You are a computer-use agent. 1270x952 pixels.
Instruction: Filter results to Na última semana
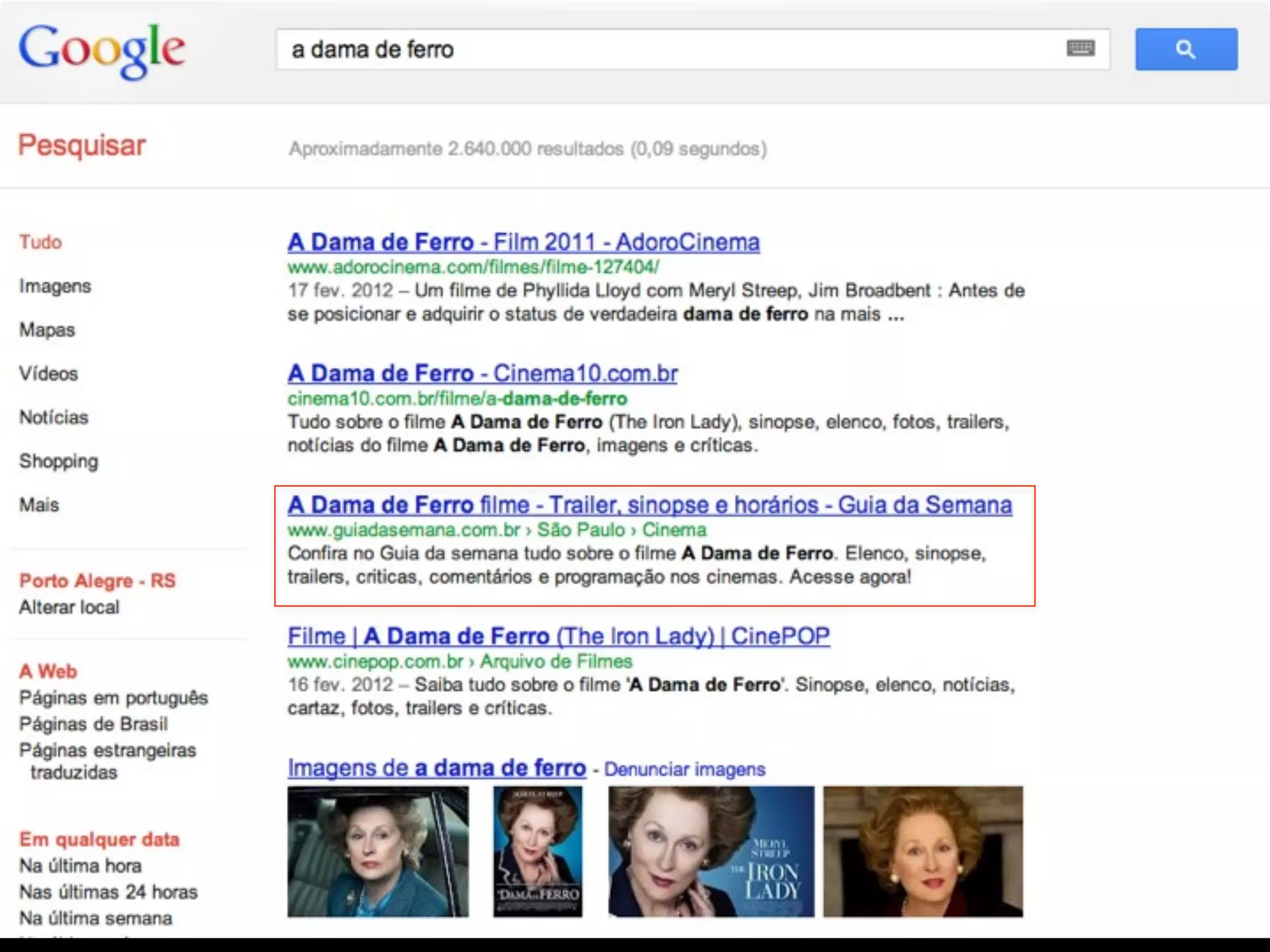[95, 918]
